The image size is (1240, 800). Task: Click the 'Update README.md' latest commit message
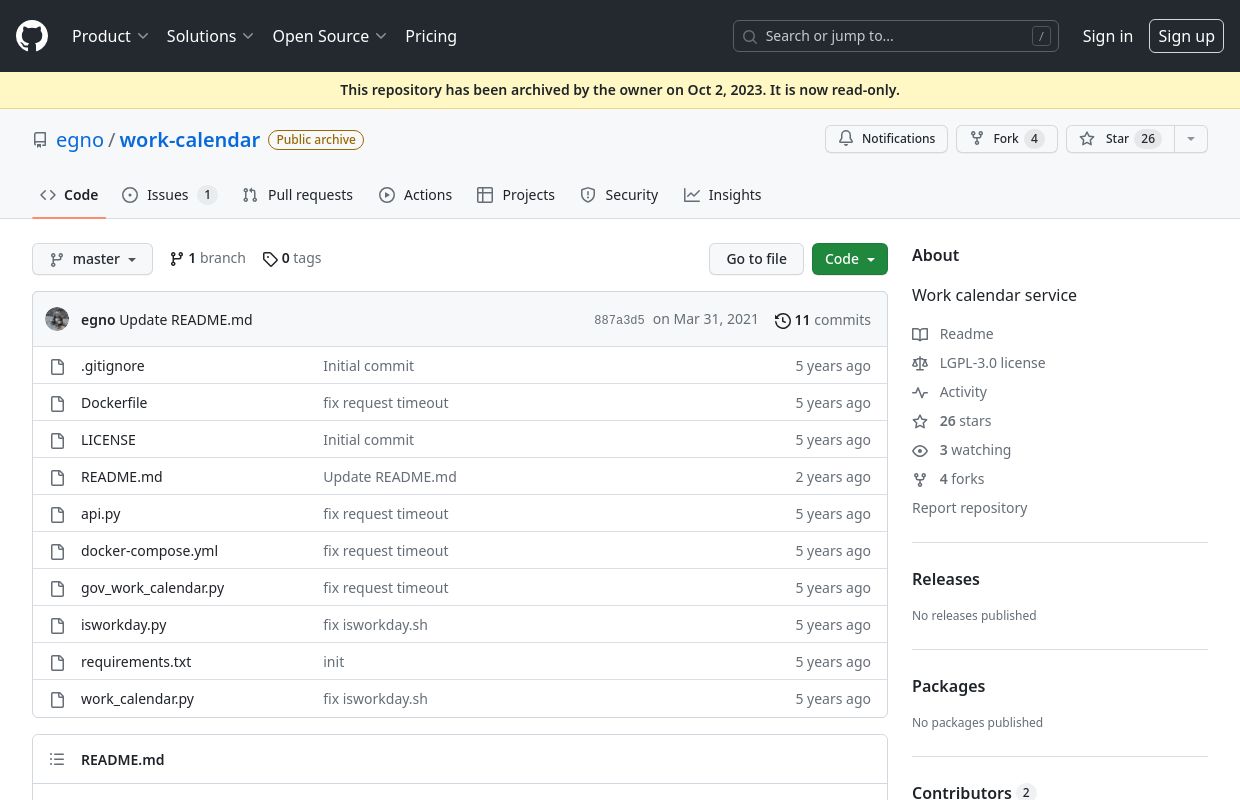pos(186,320)
